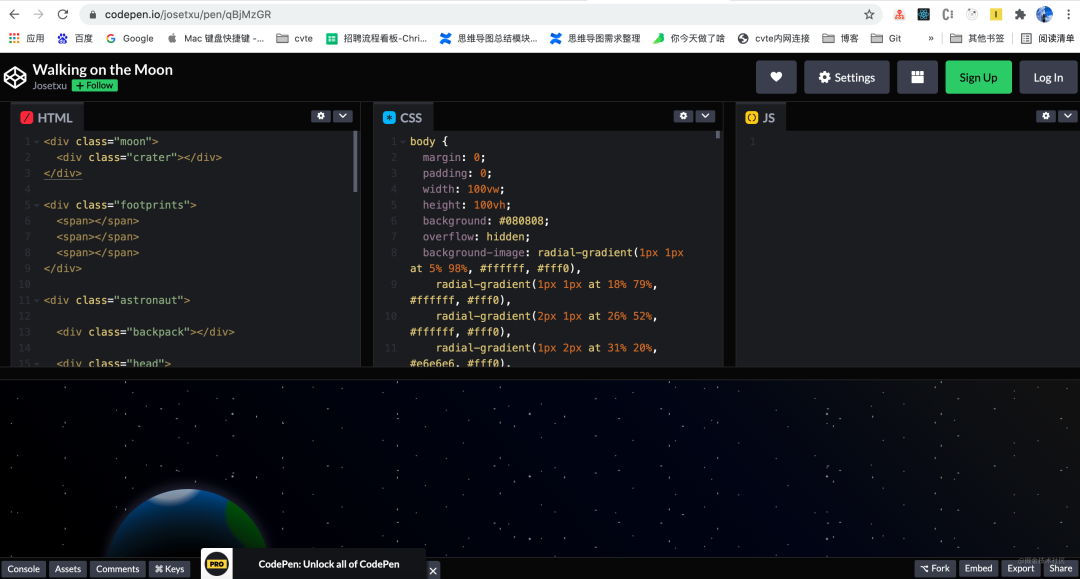
Task: Show more bookmarks with double chevron
Action: pos(931,39)
